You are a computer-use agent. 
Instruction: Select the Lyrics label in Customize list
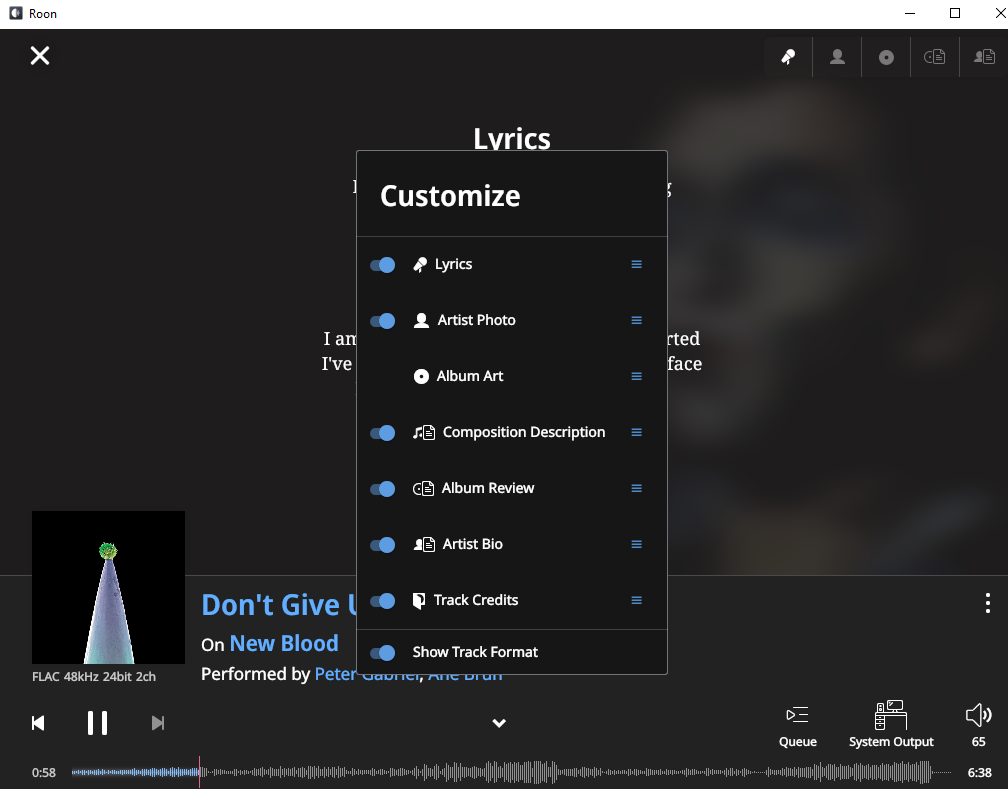pyautogui.click(x=453, y=264)
